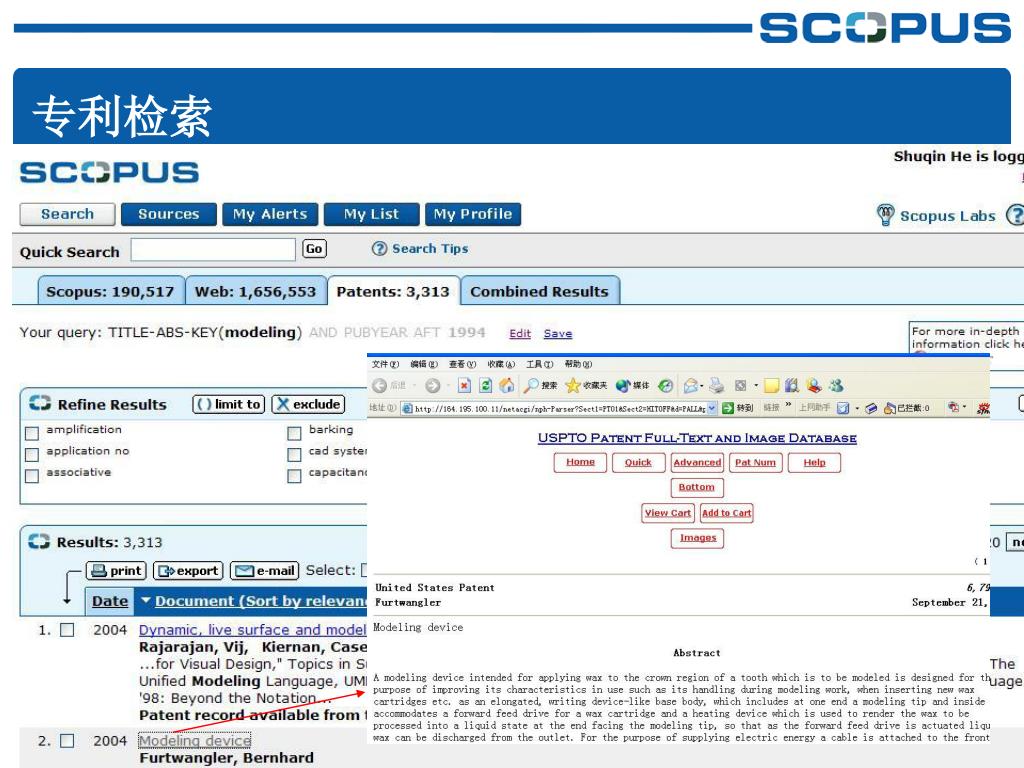This screenshot has width=1024, height=768.
Task: Open the IE 文件 (File) menu
Action: (x=385, y=364)
